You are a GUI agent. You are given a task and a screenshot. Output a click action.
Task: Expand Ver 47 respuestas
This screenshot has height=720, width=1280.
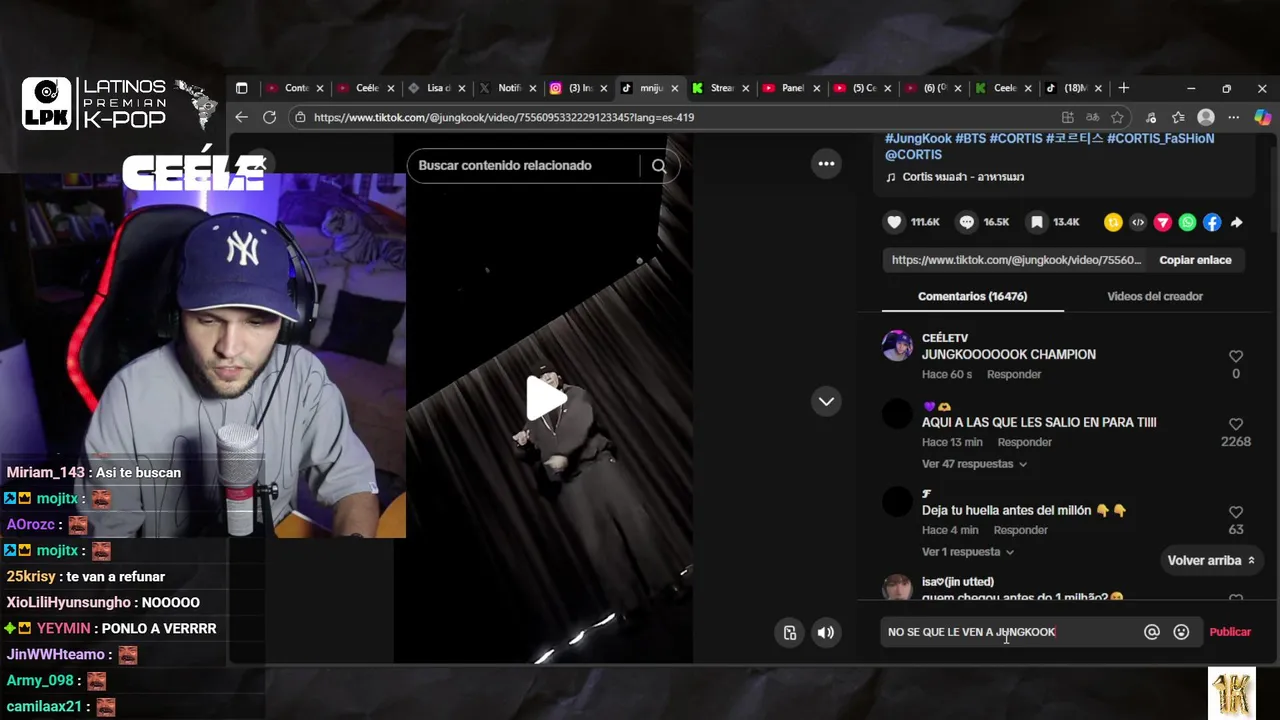[974, 464]
